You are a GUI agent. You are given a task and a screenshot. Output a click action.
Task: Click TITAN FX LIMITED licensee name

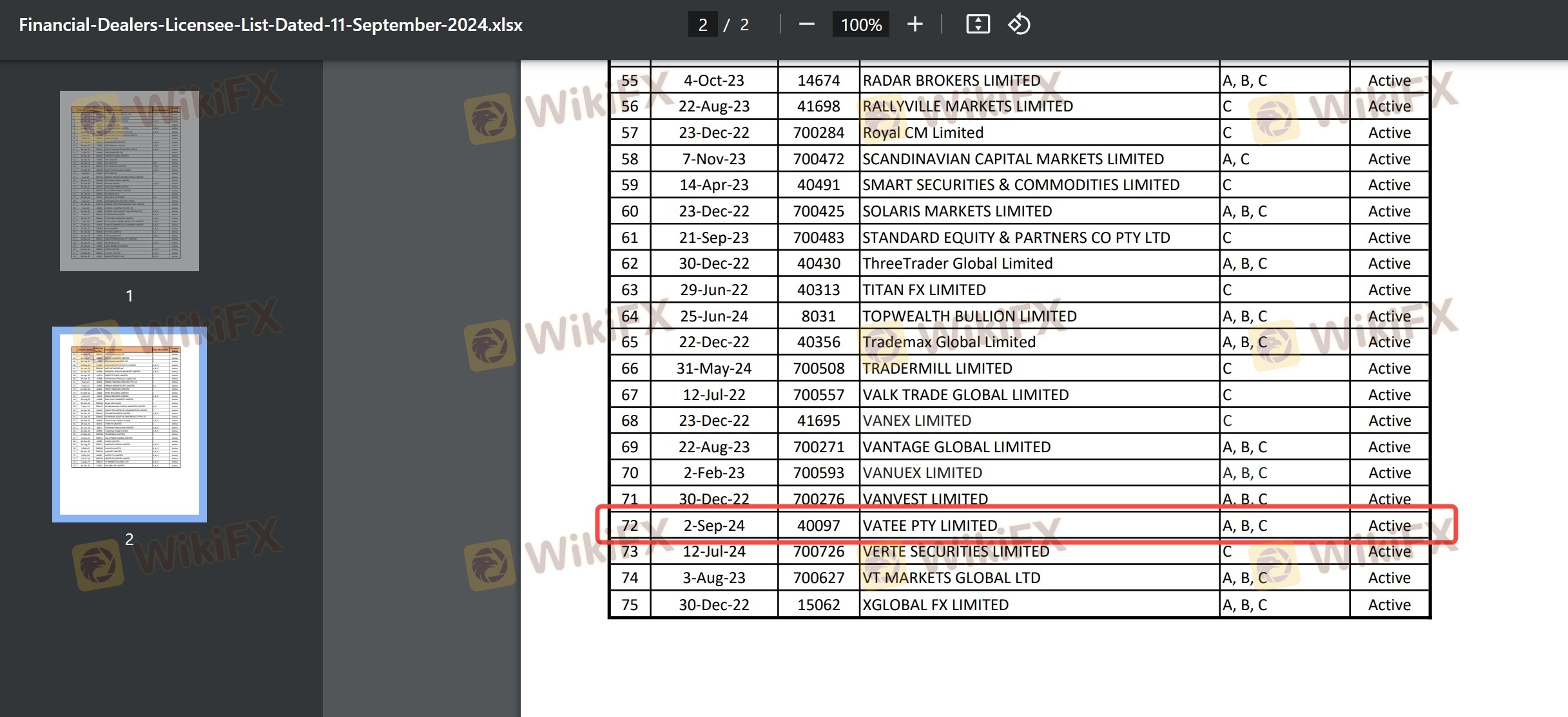pyautogui.click(x=924, y=290)
